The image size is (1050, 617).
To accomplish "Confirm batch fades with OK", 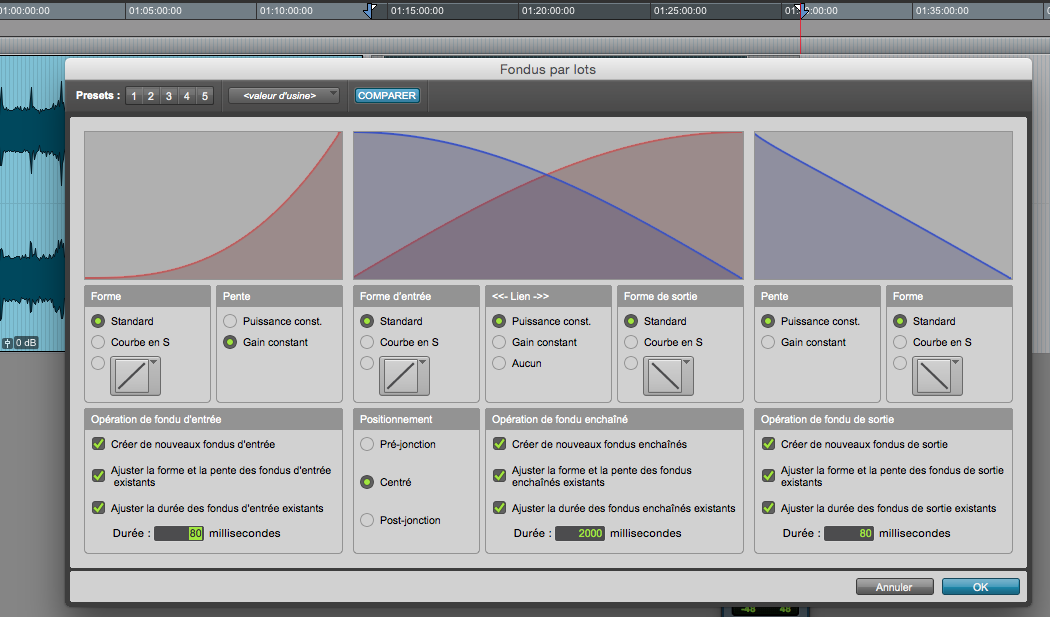I will [x=980, y=587].
